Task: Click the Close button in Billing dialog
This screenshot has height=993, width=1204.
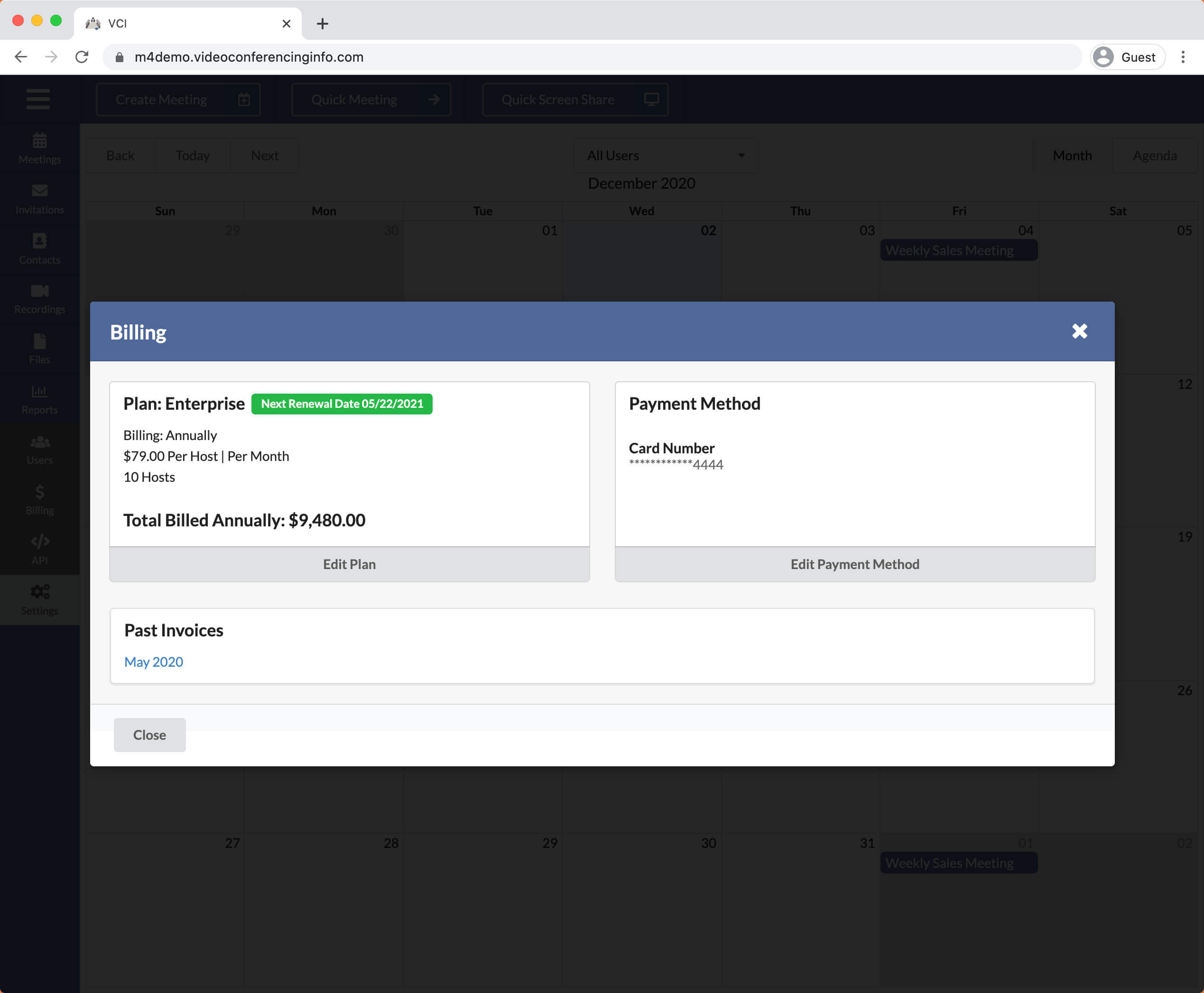Action: [x=149, y=735]
